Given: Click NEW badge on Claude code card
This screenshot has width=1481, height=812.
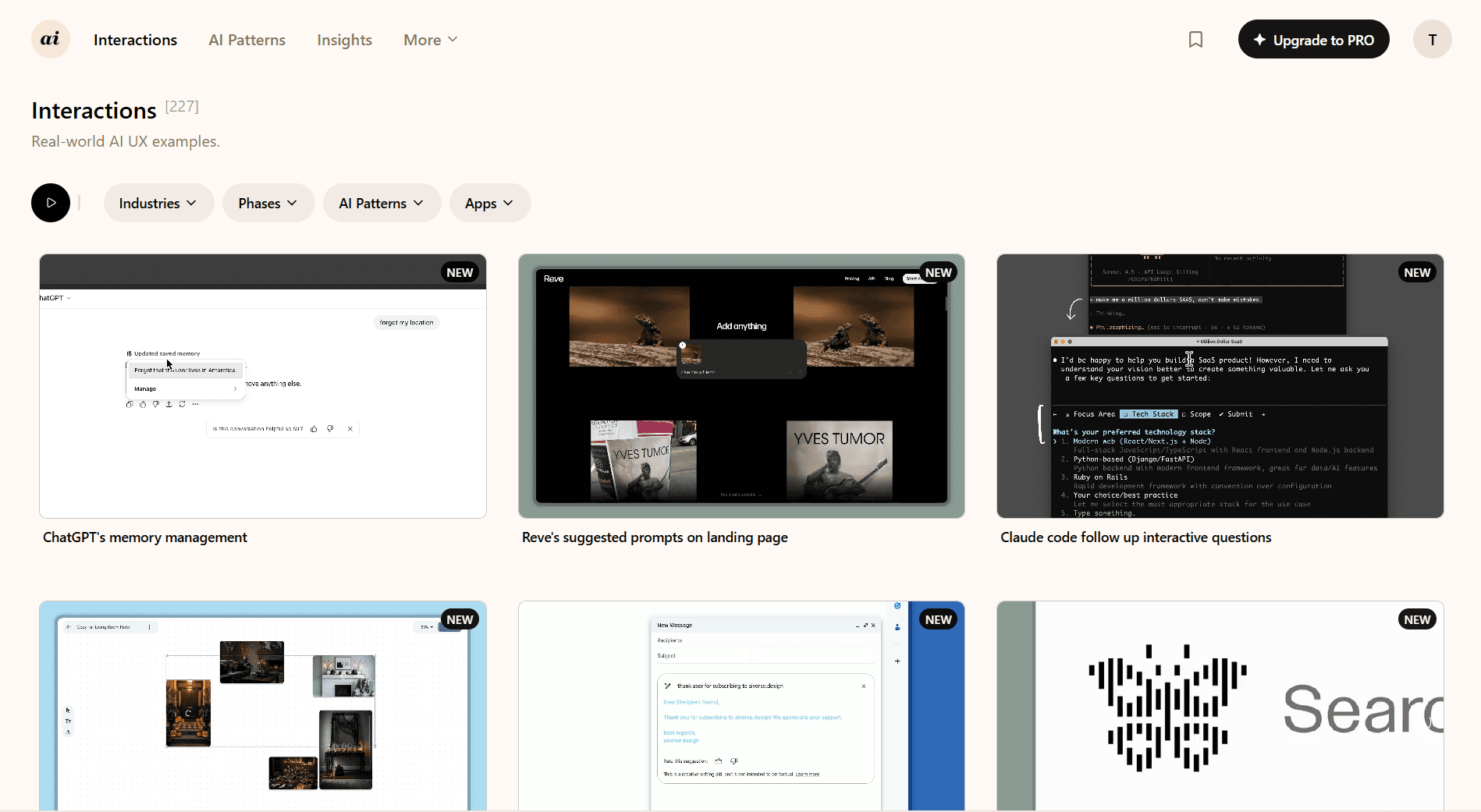Looking at the screenshot, I should (1417, 272).
